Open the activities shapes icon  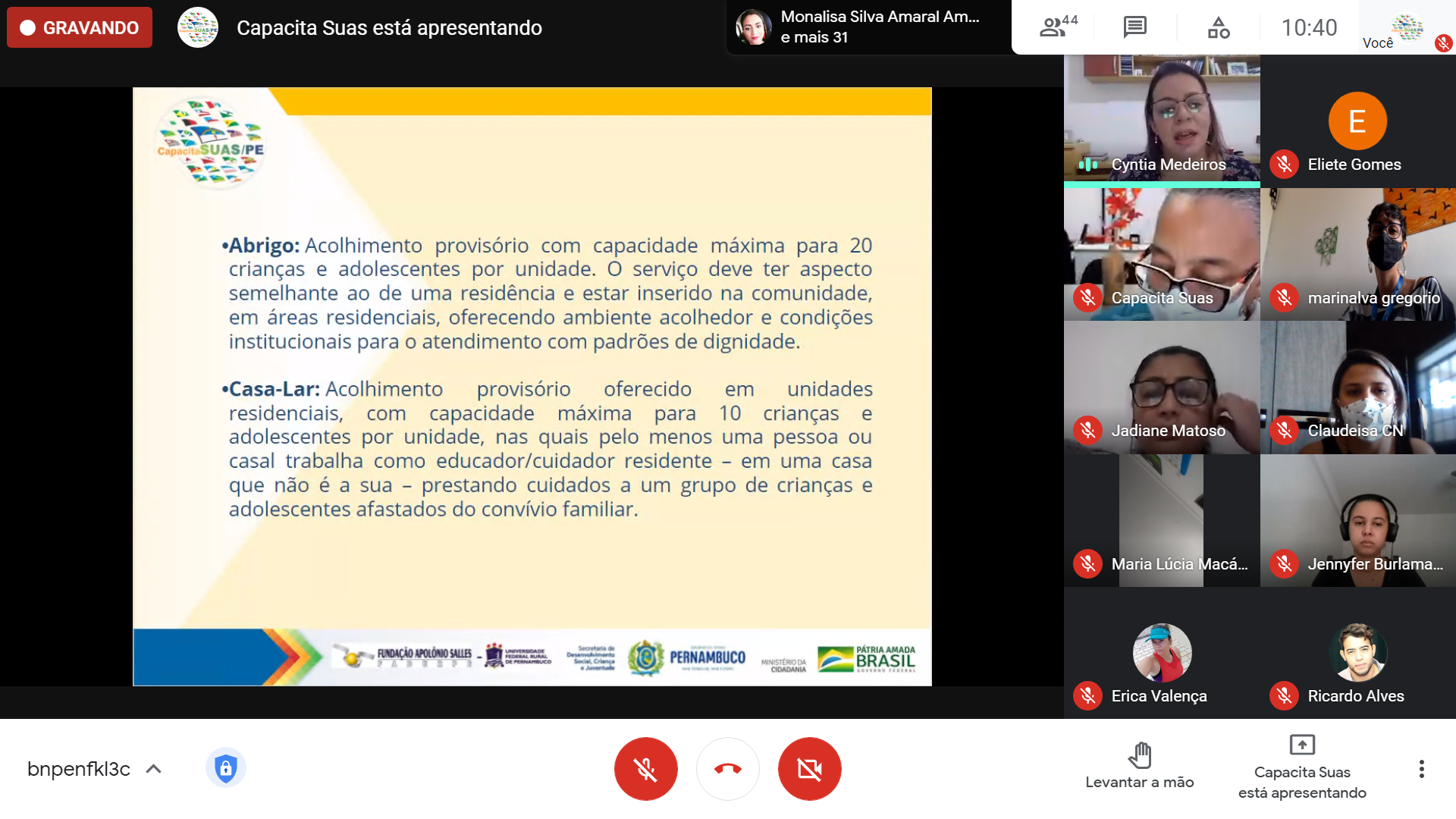[x=1218, y=27]
